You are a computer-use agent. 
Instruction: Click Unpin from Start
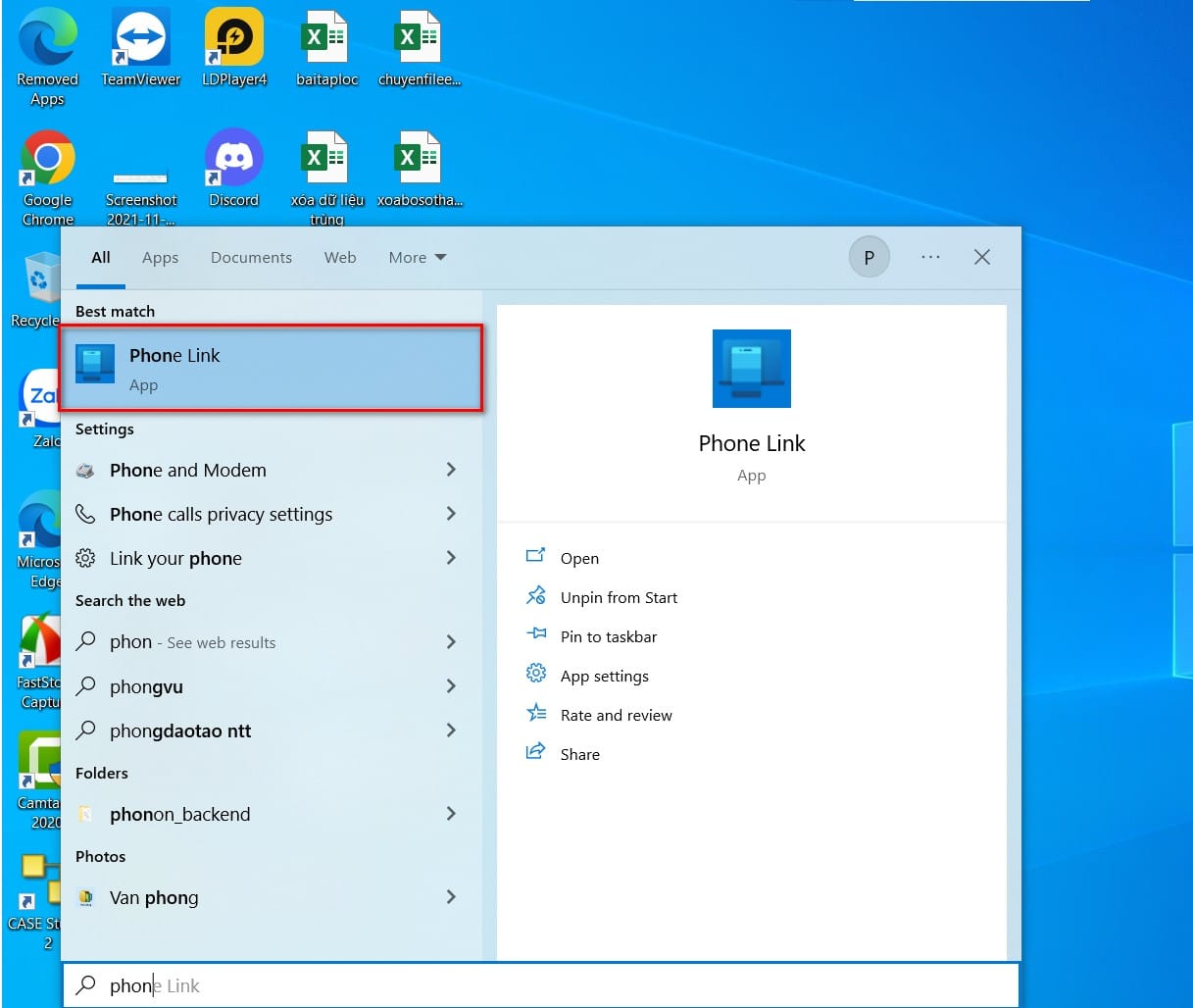click(619, 597)
